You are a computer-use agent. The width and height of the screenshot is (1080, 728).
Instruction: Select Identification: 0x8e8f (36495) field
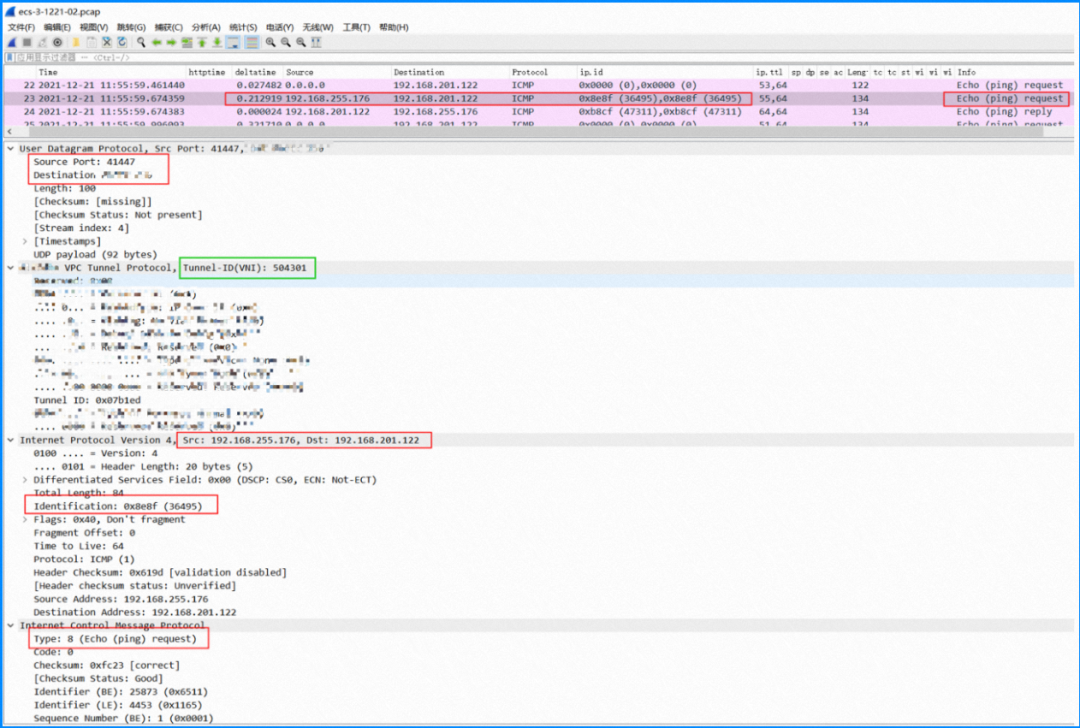point(118,506)
